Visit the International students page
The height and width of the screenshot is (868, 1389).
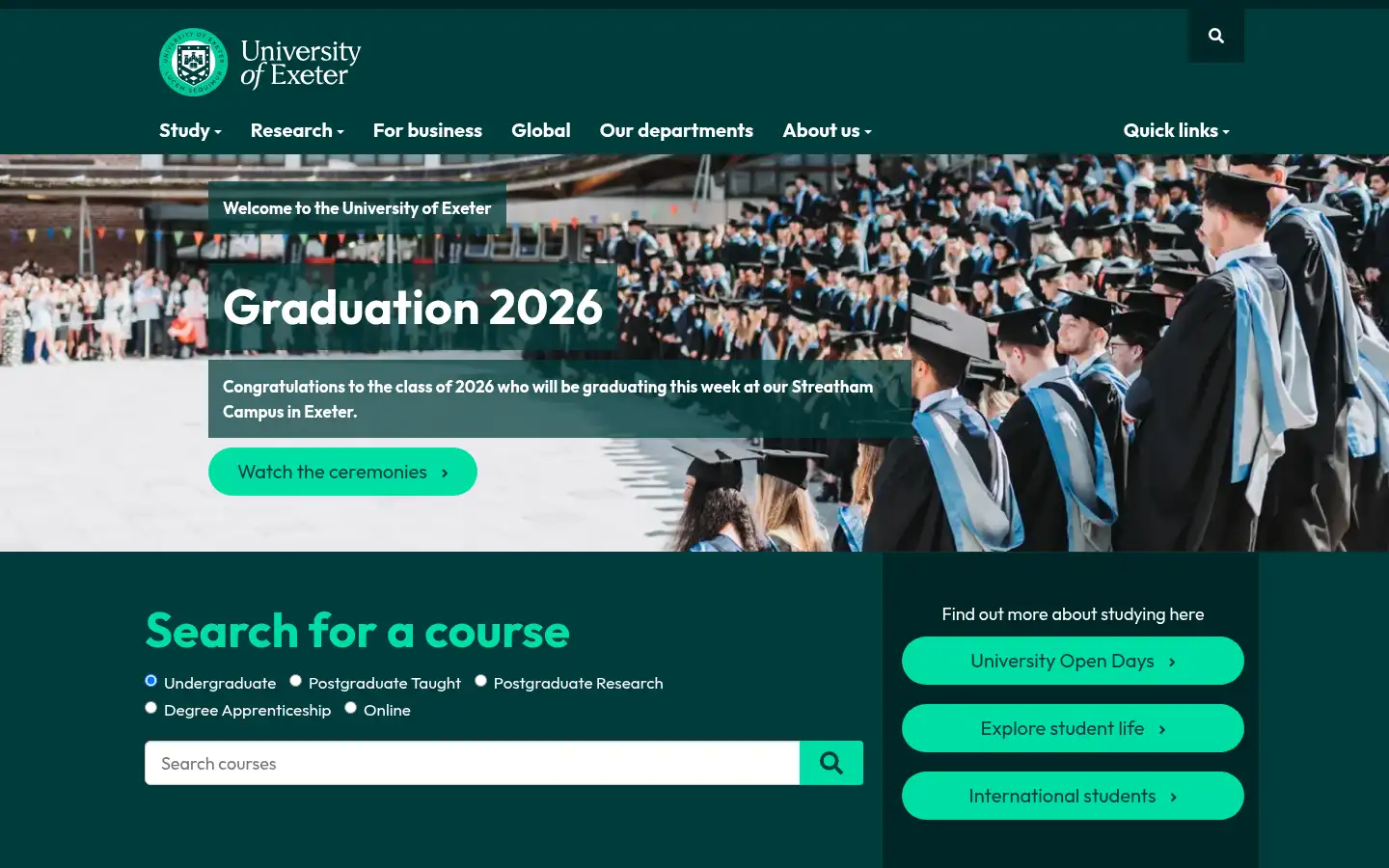point(1073,796)
